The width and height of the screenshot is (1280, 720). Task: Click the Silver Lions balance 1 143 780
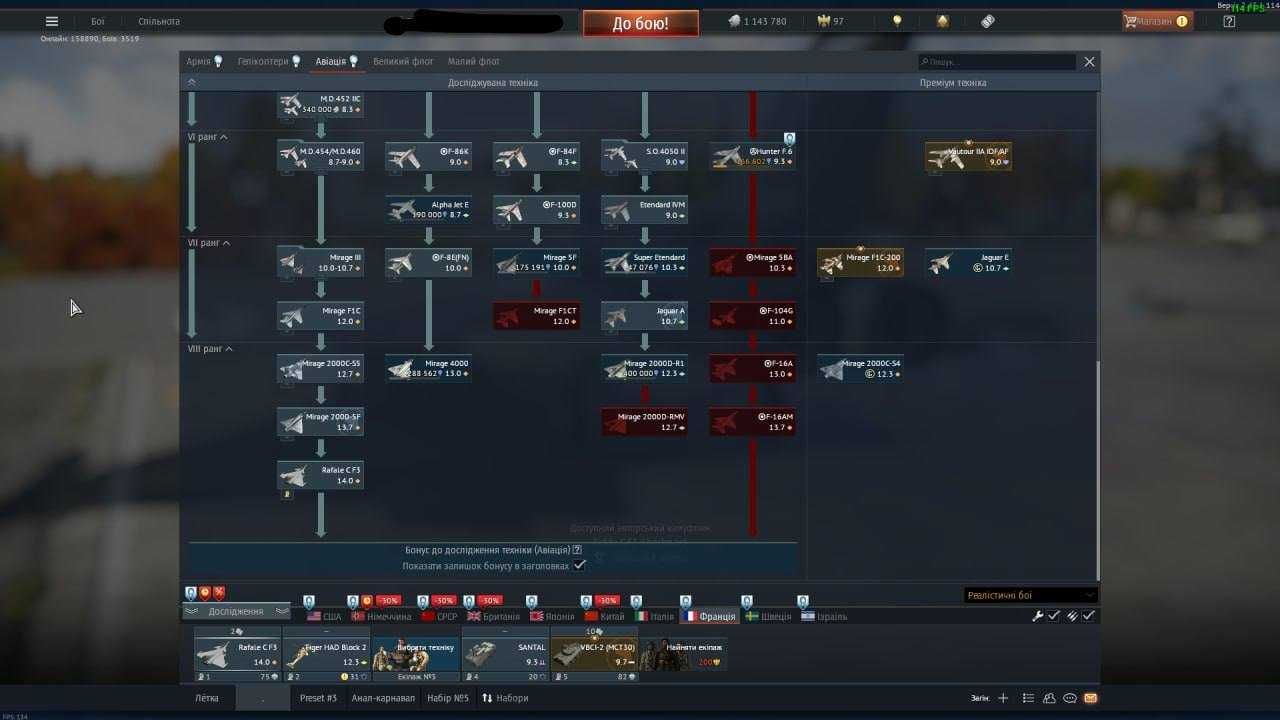pyautogui.click(x=756, y=21)
